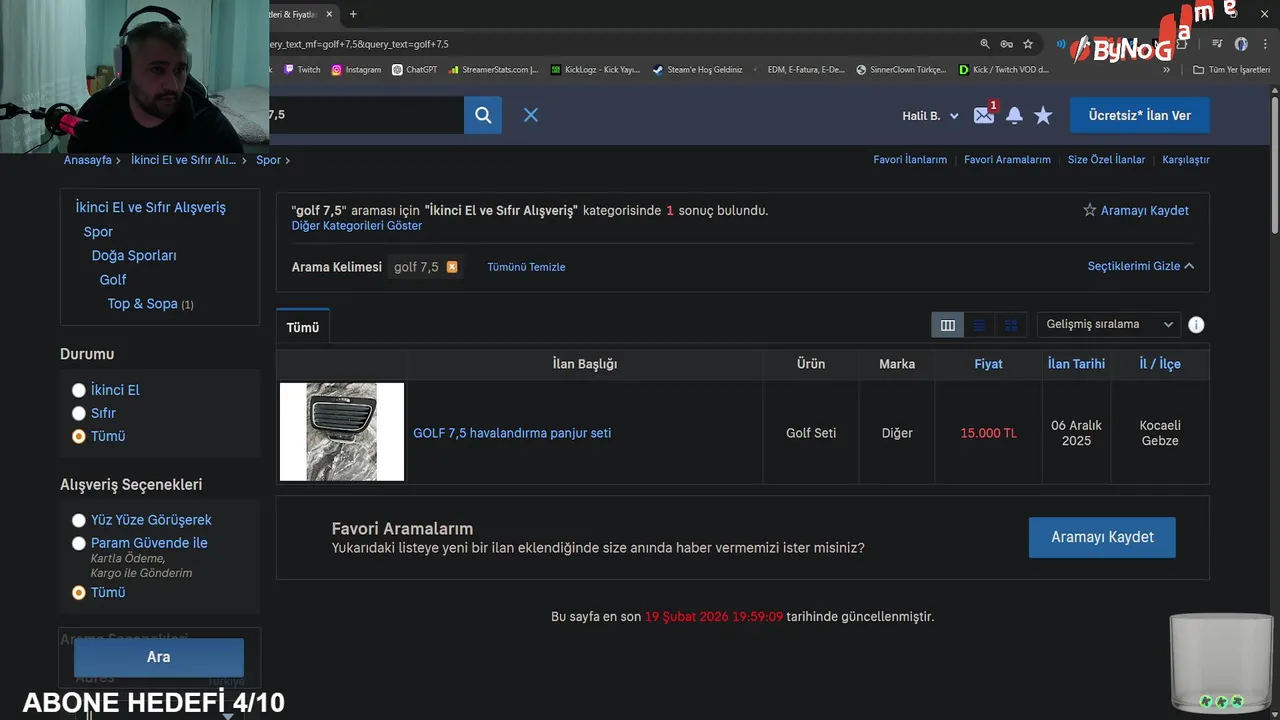Click the 15.000 TL price cell
Screen dimensions: 1280x720
[x=988, y=433]
